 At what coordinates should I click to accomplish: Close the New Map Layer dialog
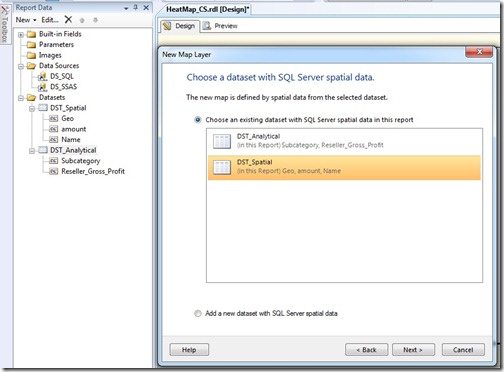click(x=479, y=52)
